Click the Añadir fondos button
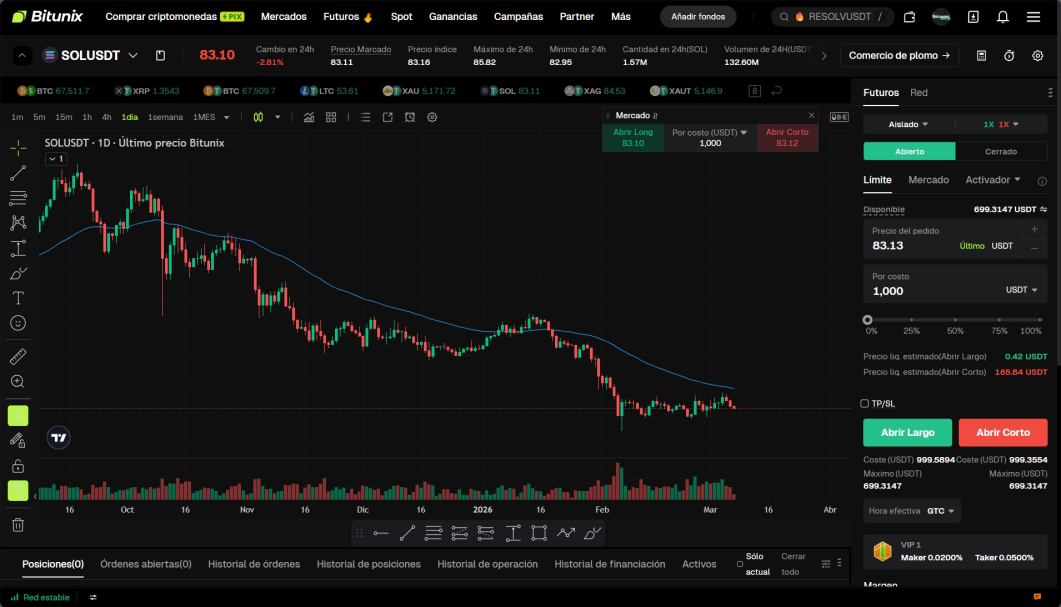The width and height of the screenshot is (1061, 607). [698, 17]
